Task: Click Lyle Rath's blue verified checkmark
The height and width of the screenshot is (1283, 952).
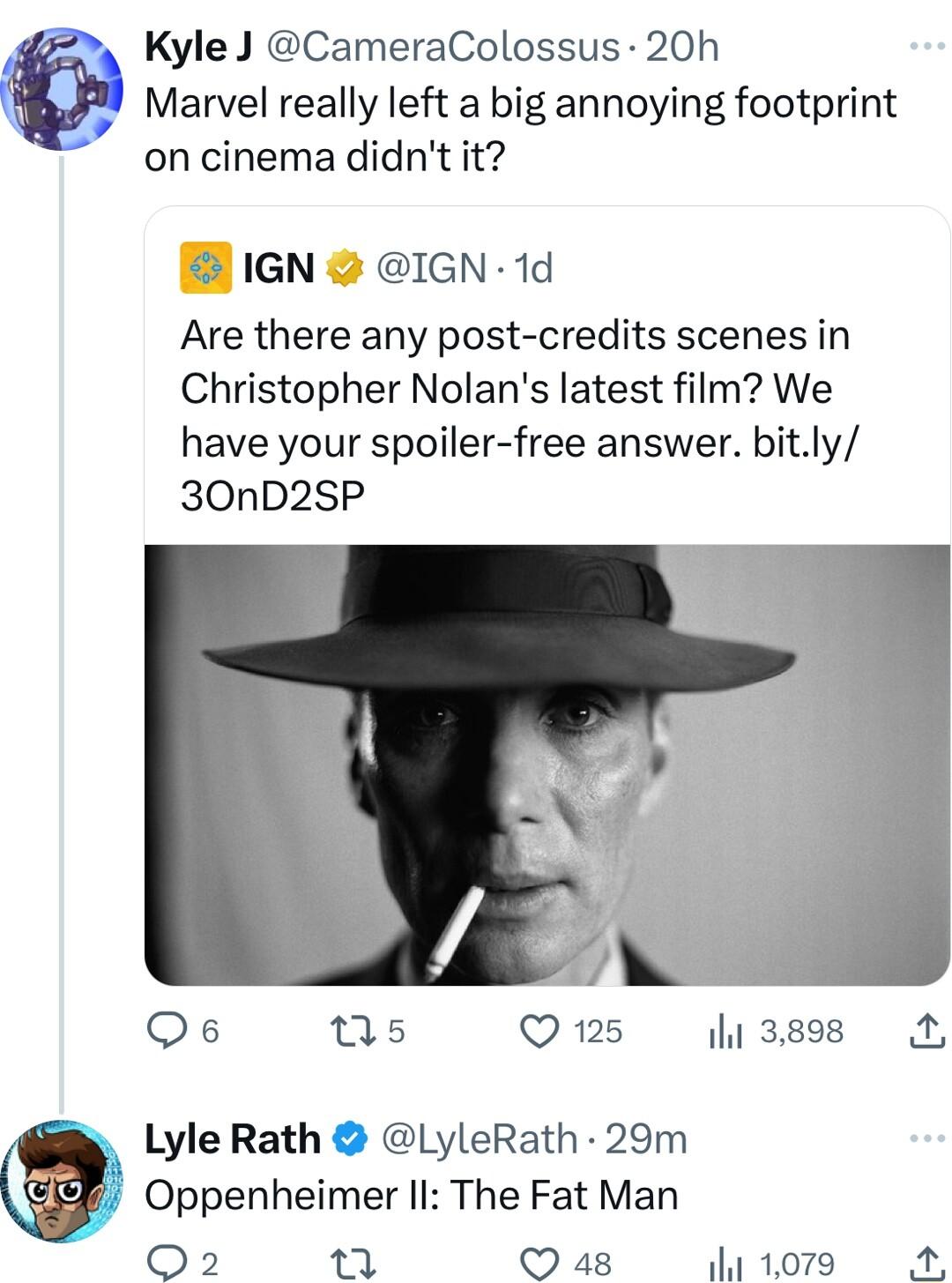Action: click(x=348, y=1138)
